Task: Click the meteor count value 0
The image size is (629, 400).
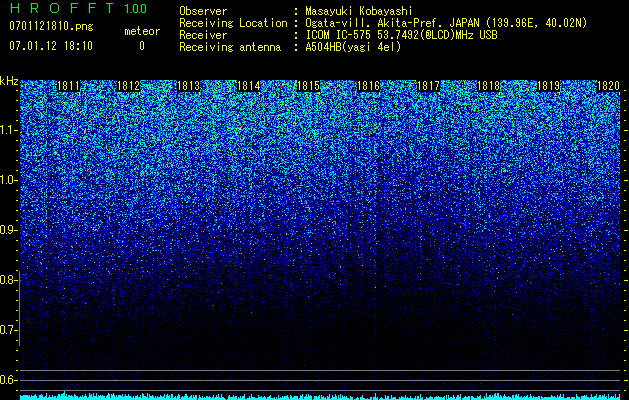Action: (142, 46)
